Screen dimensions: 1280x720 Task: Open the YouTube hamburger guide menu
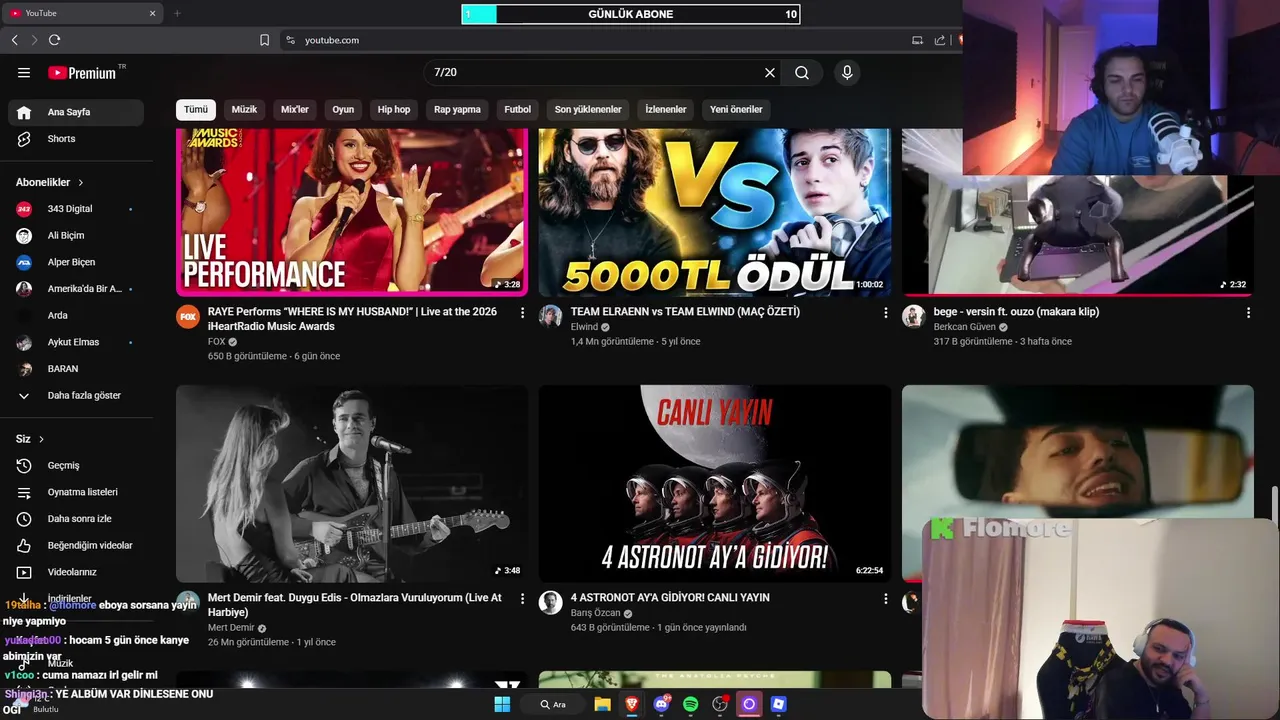(24, 73)
